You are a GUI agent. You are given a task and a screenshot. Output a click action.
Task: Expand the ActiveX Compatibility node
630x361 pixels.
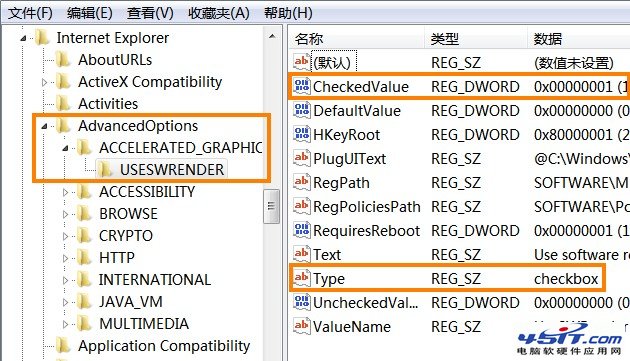[44, 82]
